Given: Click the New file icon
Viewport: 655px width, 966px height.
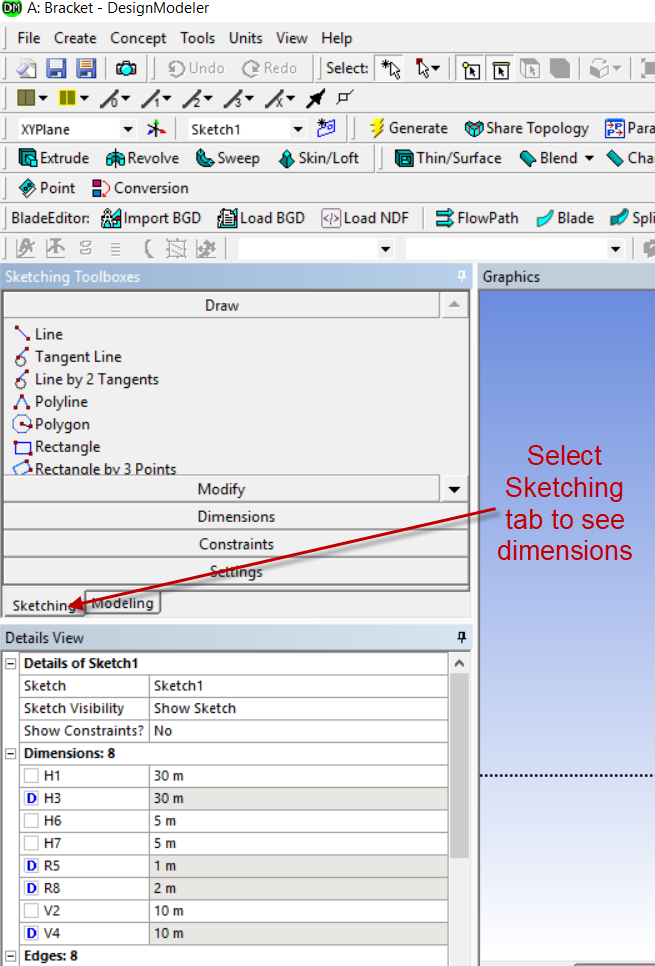Looking at the screenshot, I should pos(26,68).
